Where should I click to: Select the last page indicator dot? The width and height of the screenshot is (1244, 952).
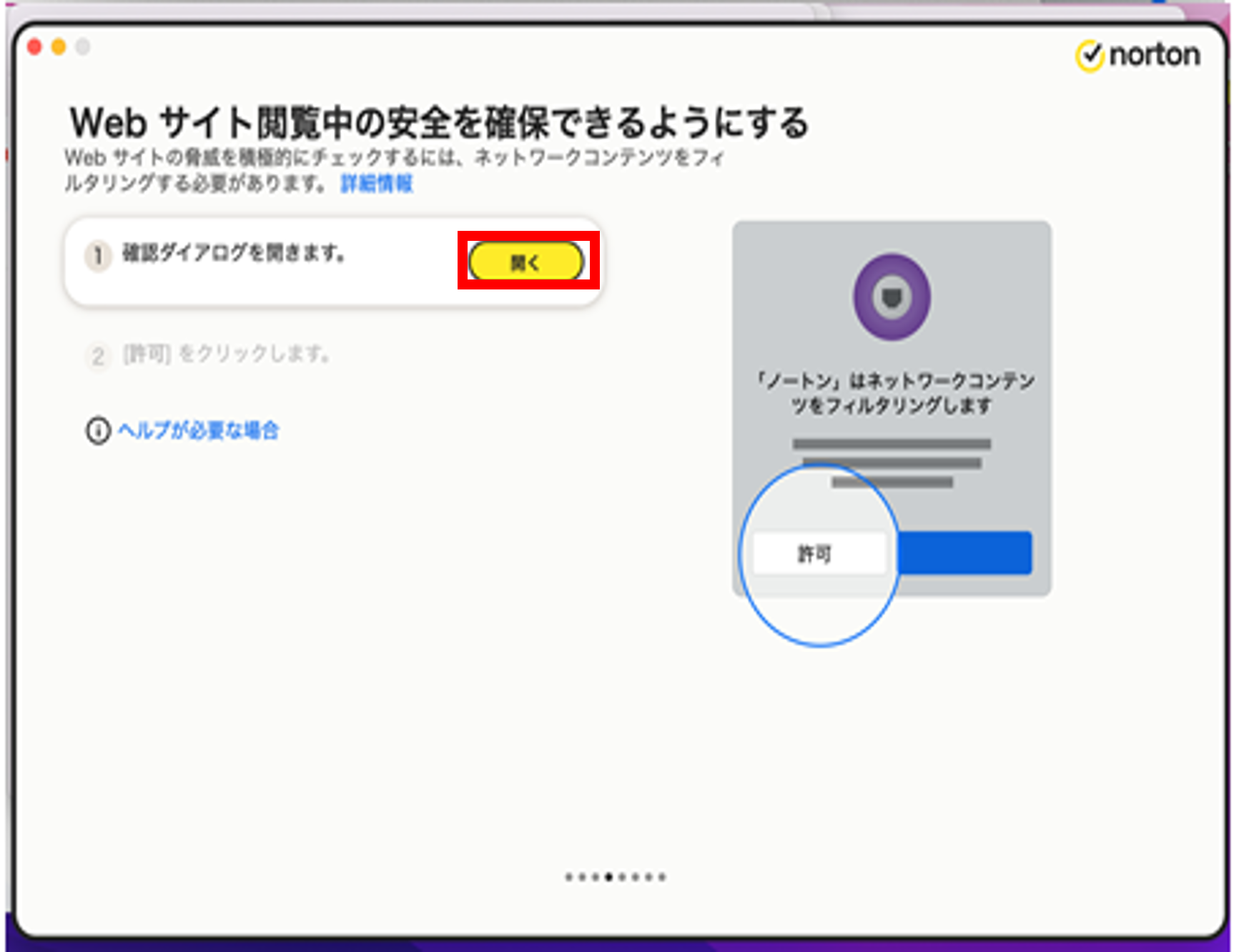662,877
